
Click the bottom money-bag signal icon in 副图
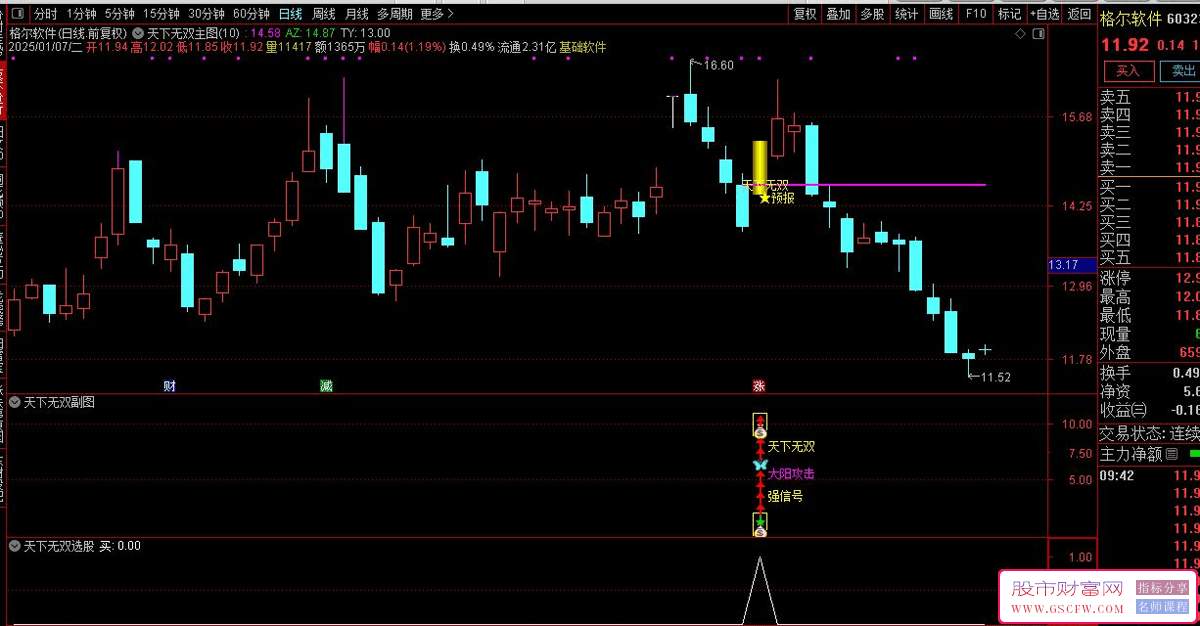pos(760,532)
